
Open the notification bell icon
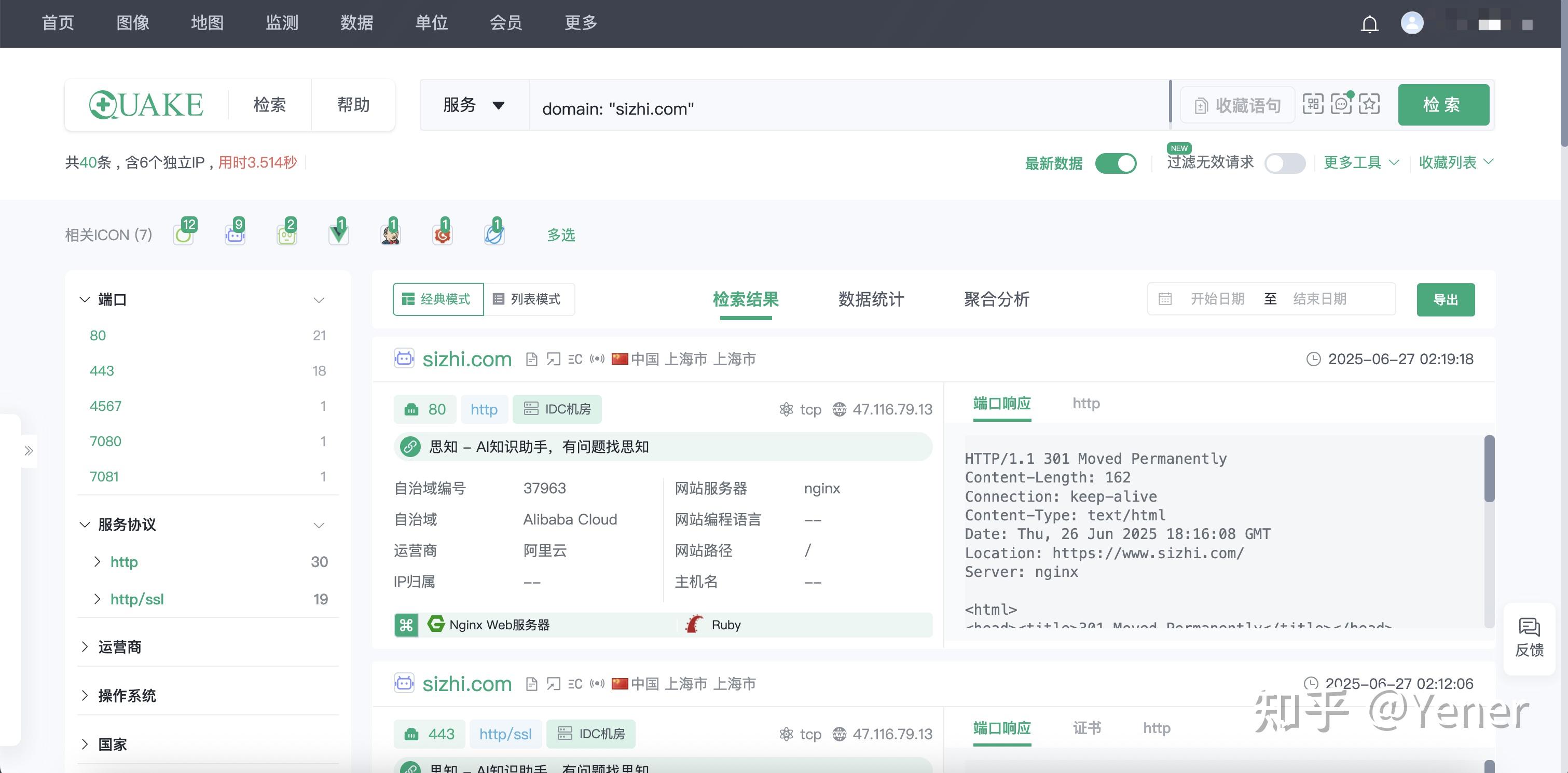(x=1370, y=23)
